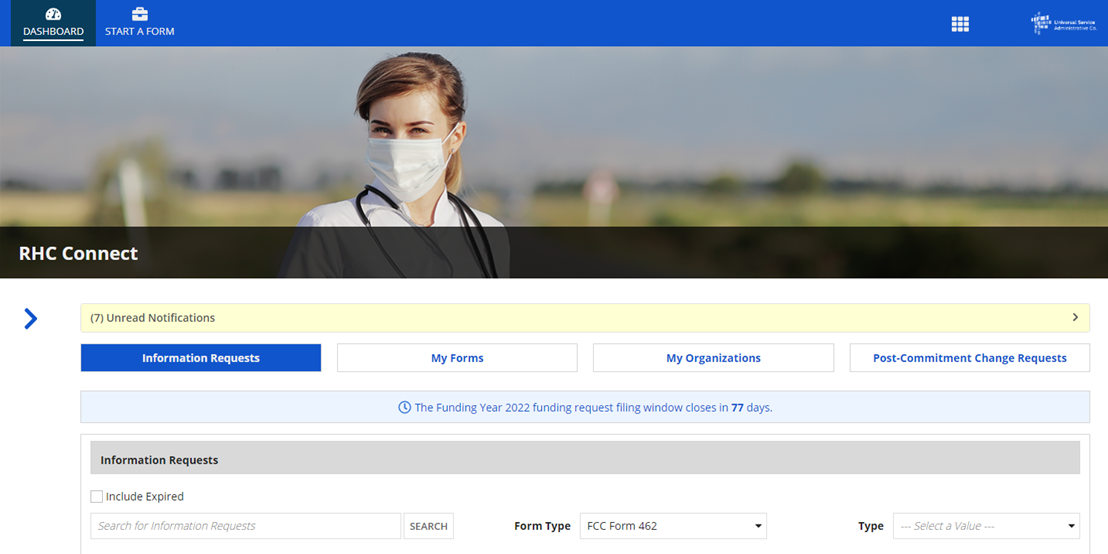Enable the Include Expired checkbox
The height and width of the screenshot is (554, 1108).
97,497
